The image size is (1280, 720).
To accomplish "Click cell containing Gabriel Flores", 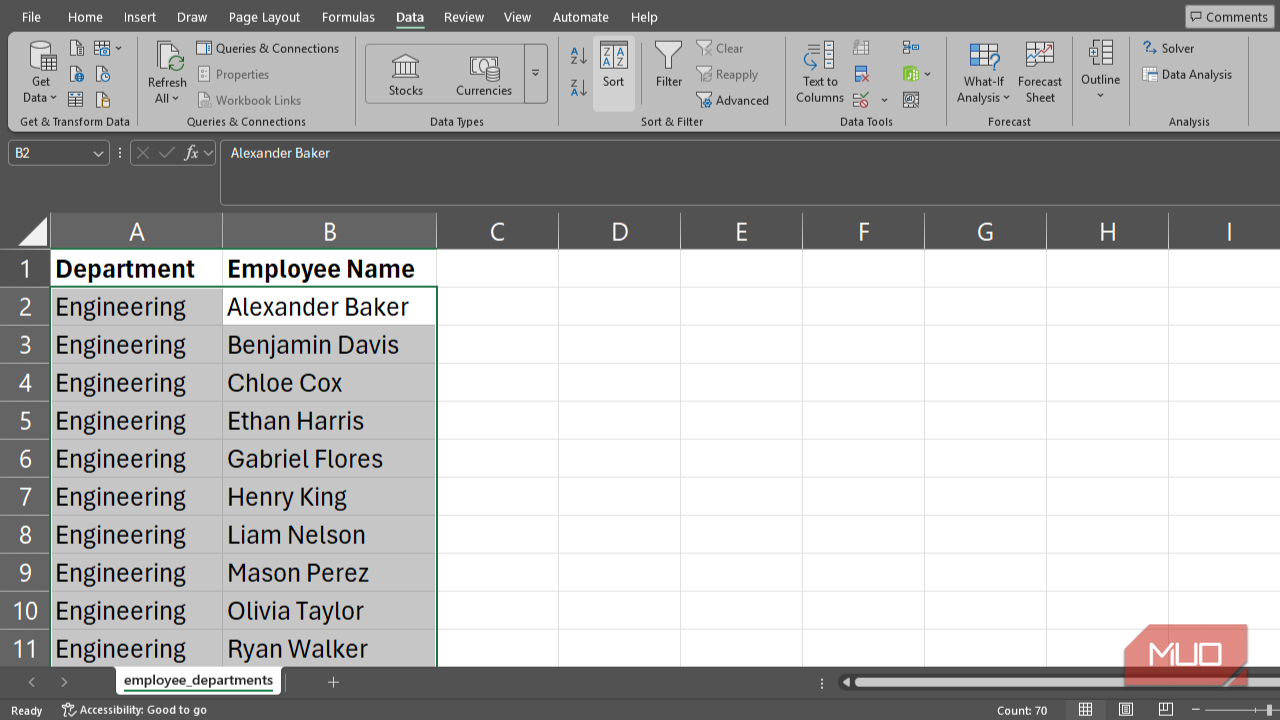I will tap(329, 459).
